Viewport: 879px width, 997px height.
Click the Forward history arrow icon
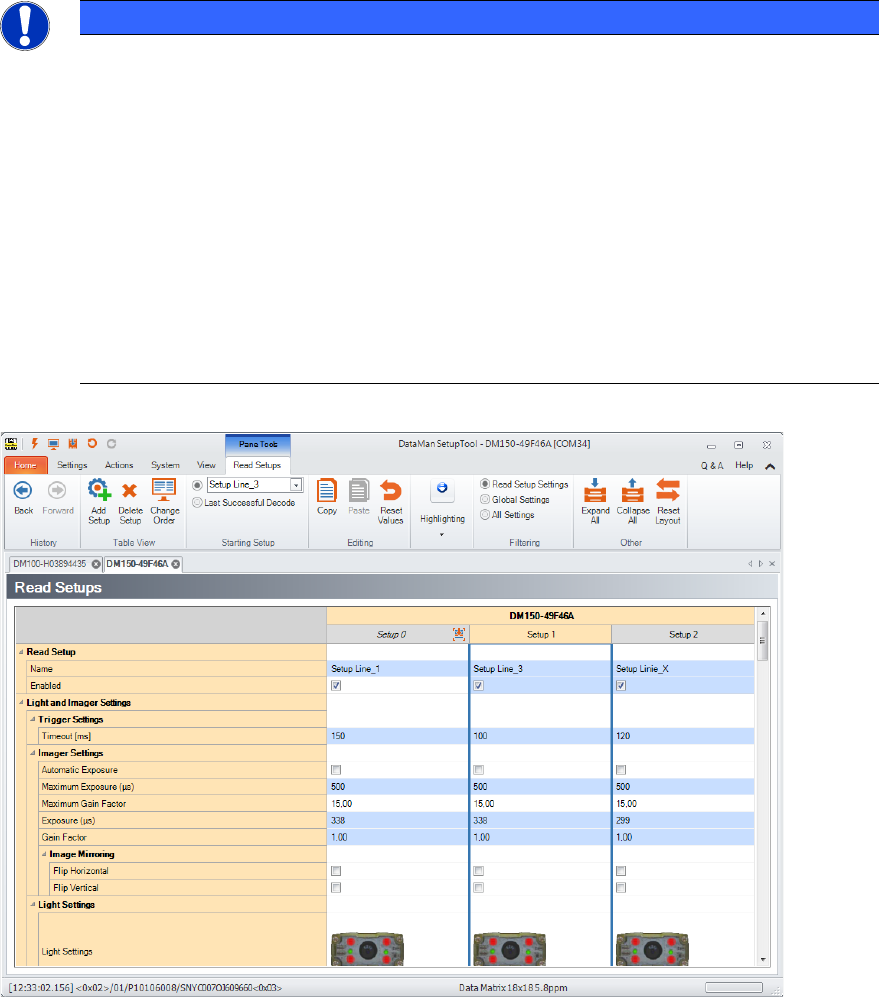coord(57,490)
